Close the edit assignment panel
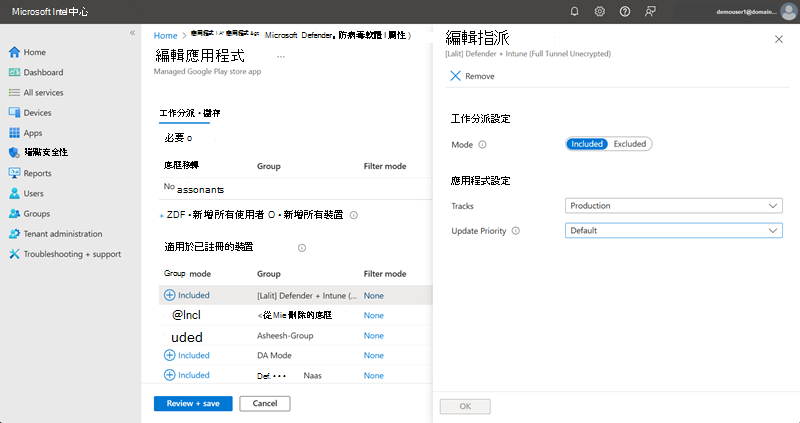This screenshot has height=423, width=800. pyautogui.click(x=779, y=39)
